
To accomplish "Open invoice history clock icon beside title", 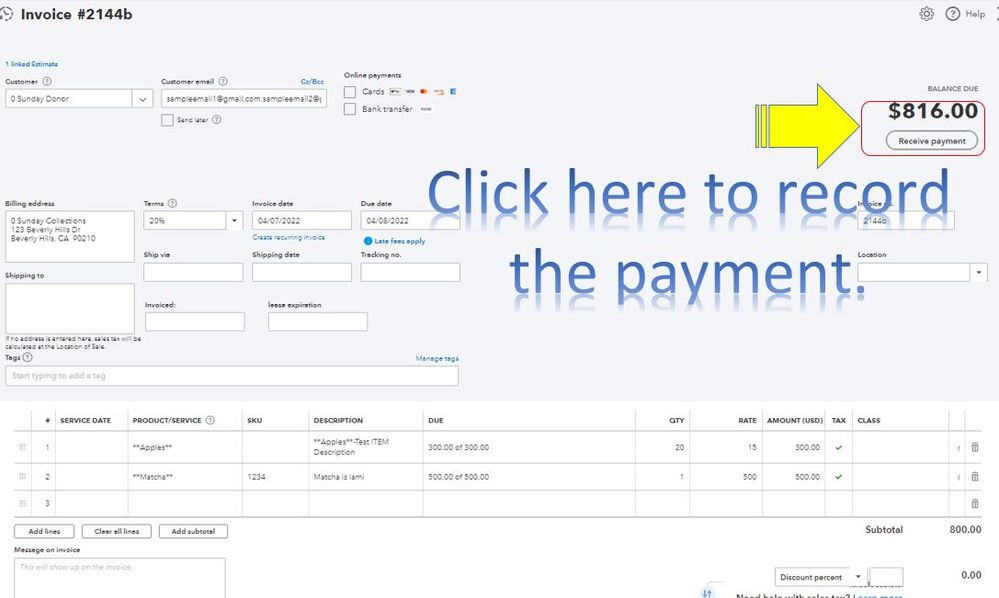I will (x=6, y=13).
